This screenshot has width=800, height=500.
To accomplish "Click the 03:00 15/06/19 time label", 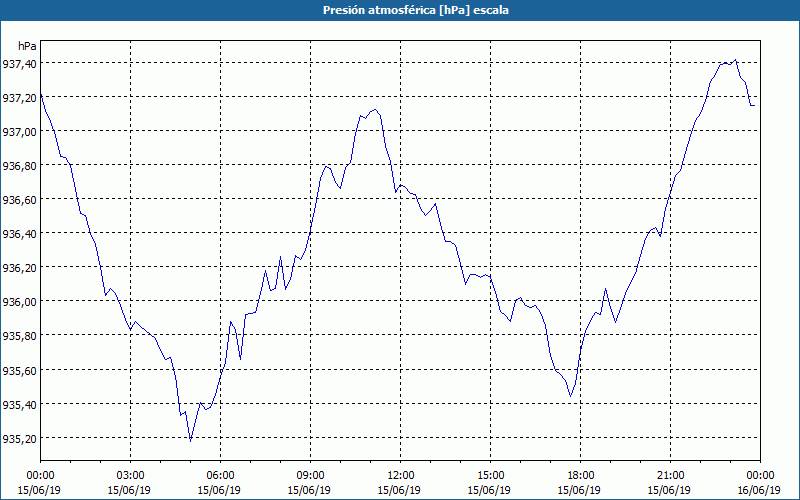I will [129, 483].
